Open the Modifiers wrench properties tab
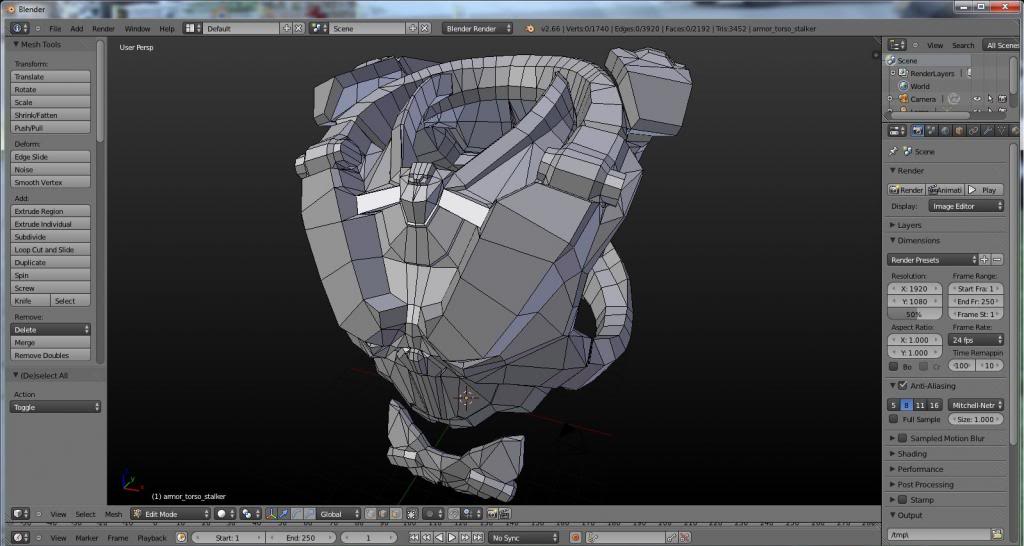This screenshot has width=1024, height=546. [986, 131]
